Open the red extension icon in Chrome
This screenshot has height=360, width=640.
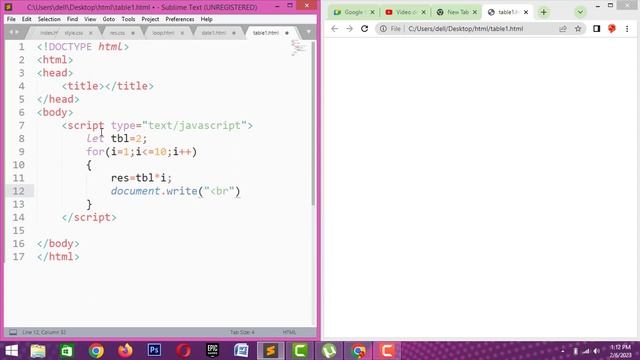click(611, 29)
